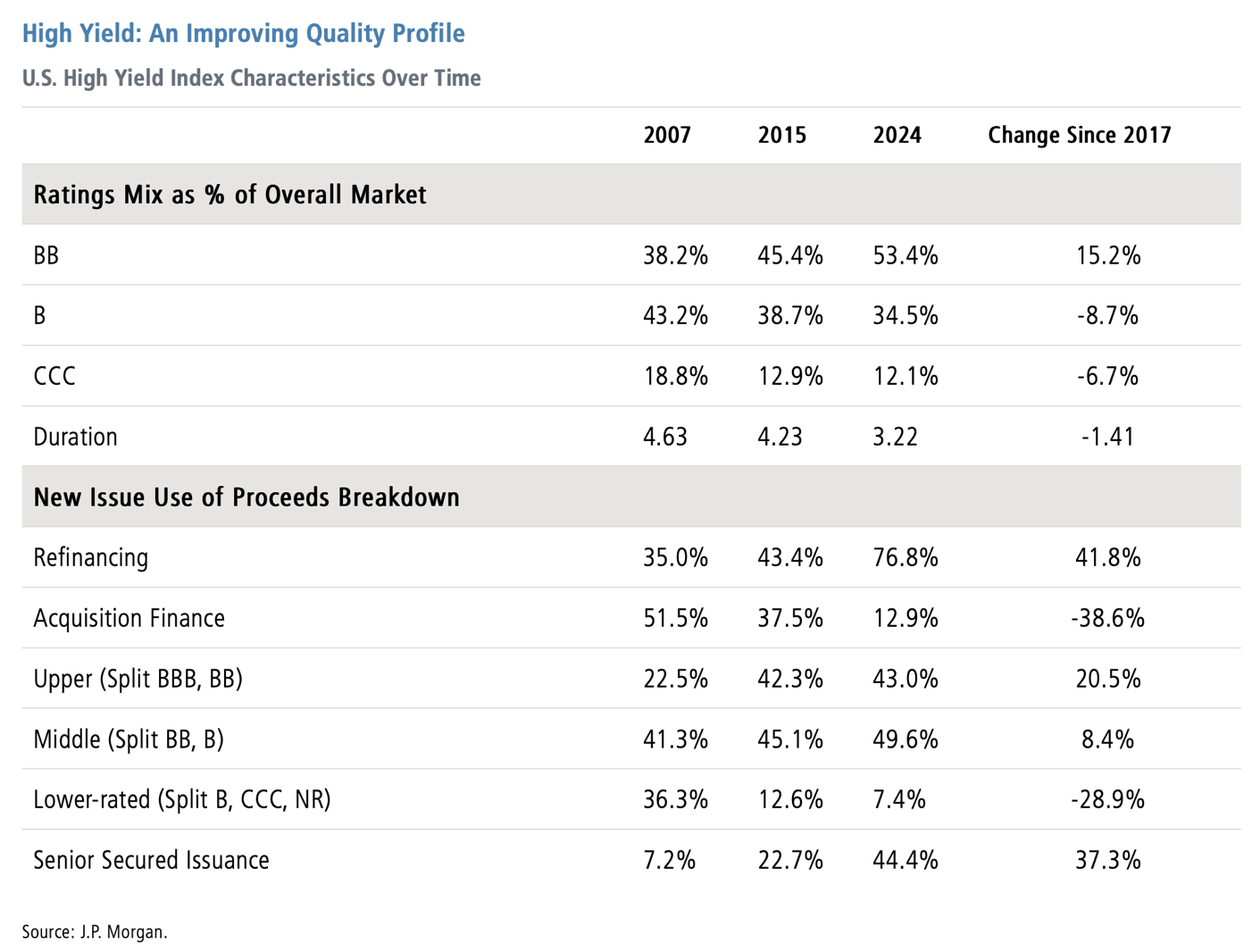
Task: Select the 2024 column header
Action: pyautogui.click(x=897, y=136)
